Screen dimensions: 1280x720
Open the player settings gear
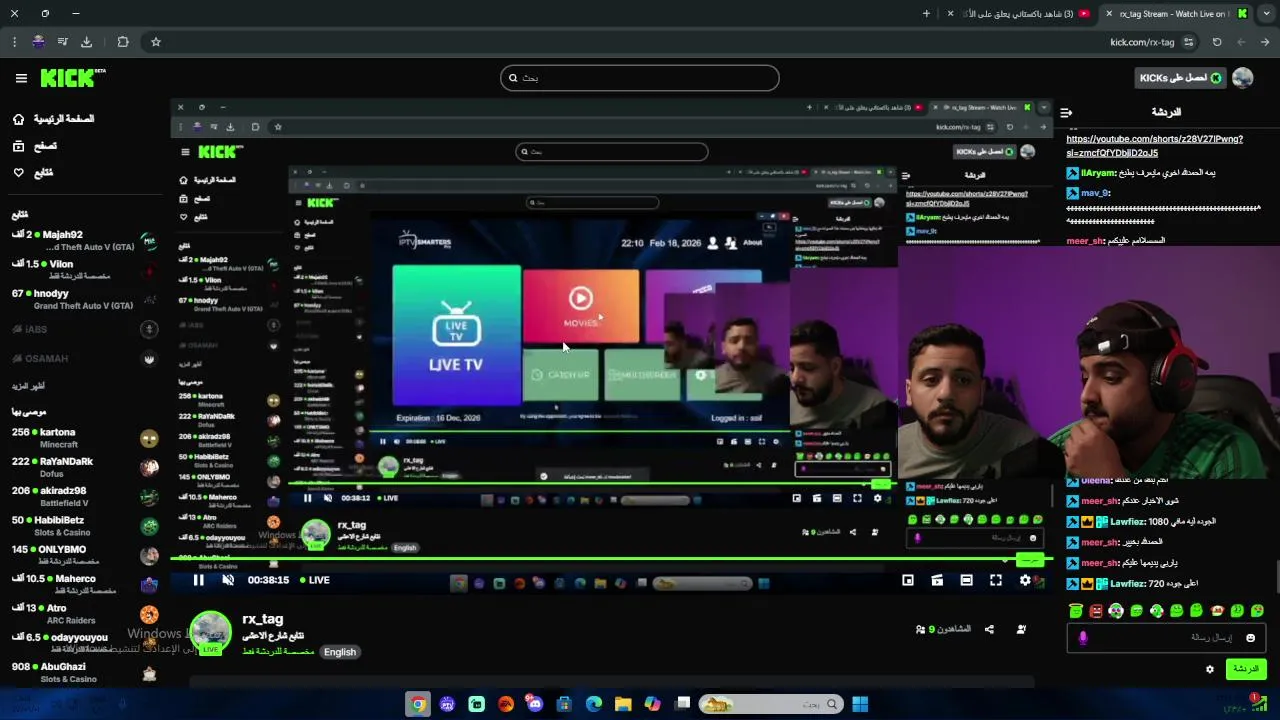[x=1025, y=580]
